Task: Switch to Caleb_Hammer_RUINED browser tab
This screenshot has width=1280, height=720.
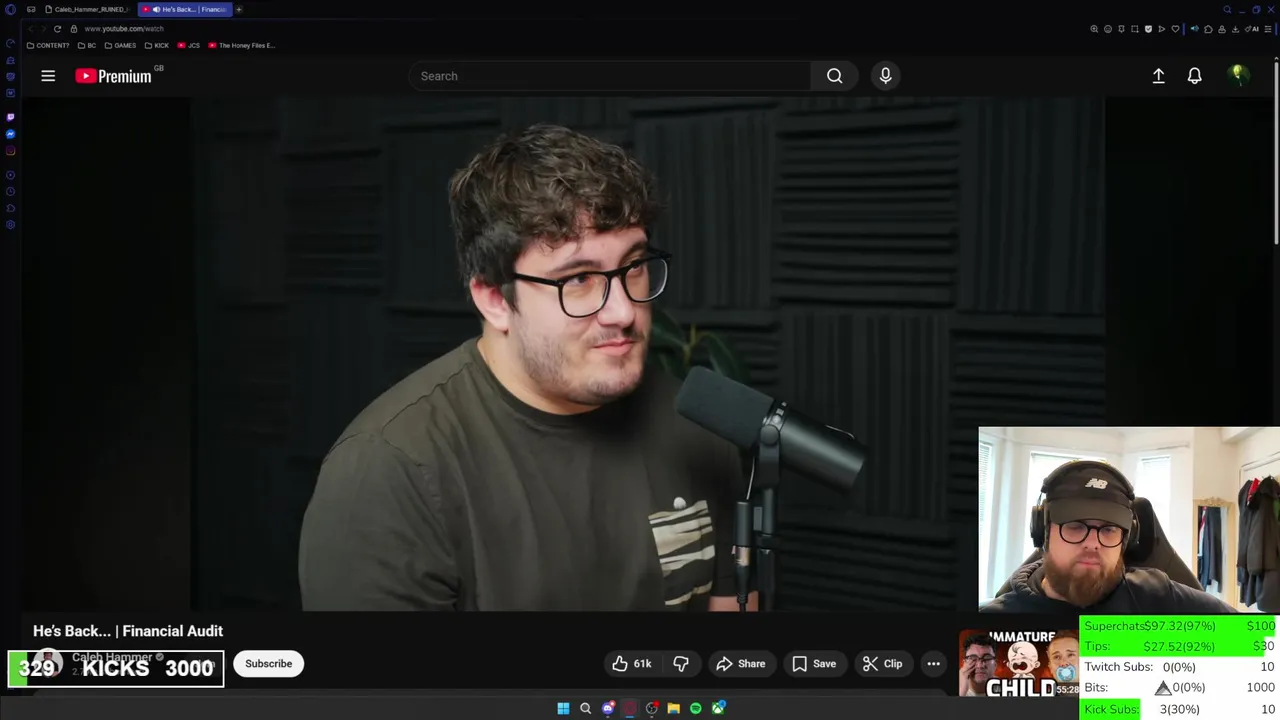Action: tap(86, 10)
